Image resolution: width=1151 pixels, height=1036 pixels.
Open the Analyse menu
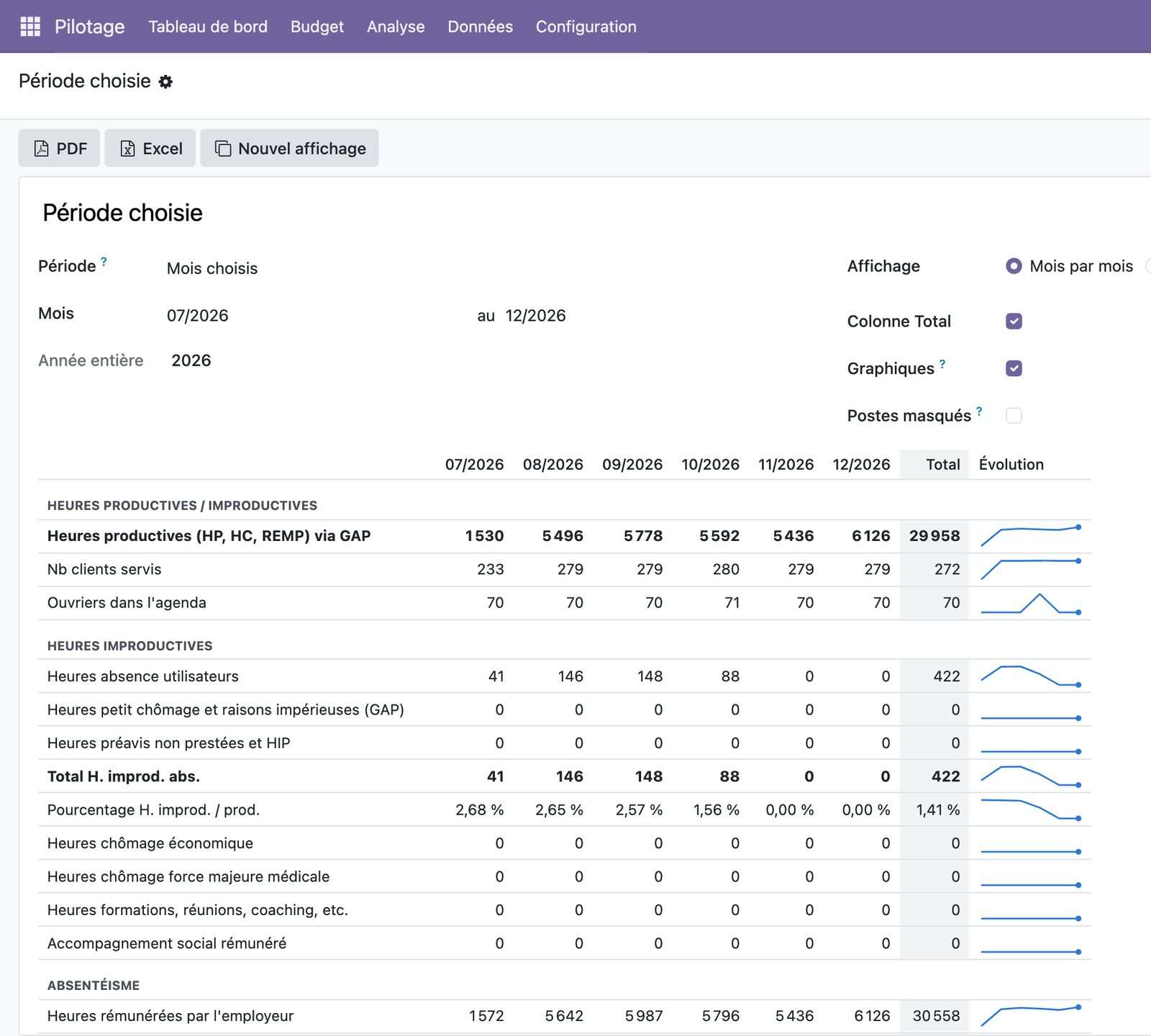pyautogui.click(x=396, y=27)
